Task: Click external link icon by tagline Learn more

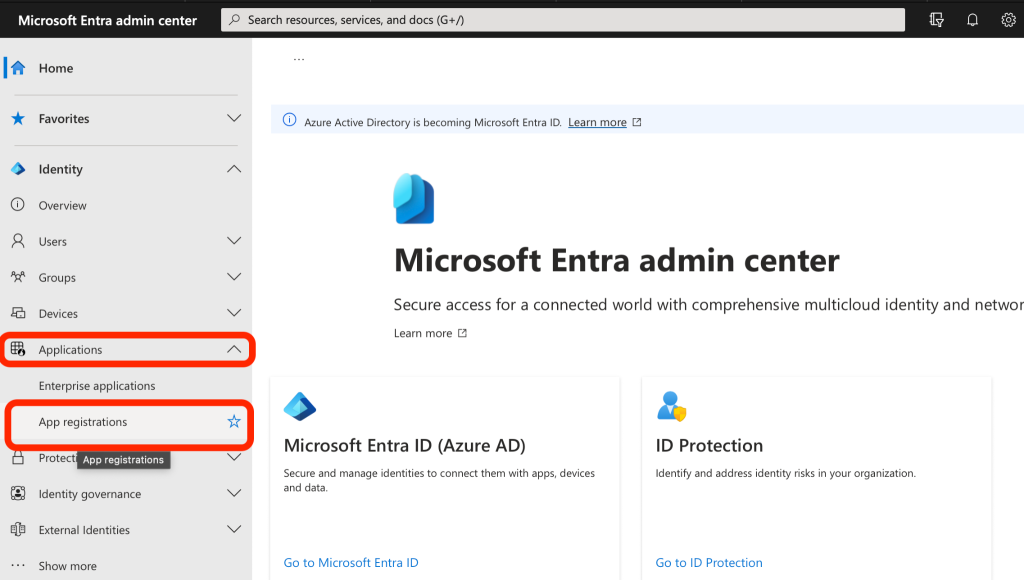Action: (x=462, y=333)
